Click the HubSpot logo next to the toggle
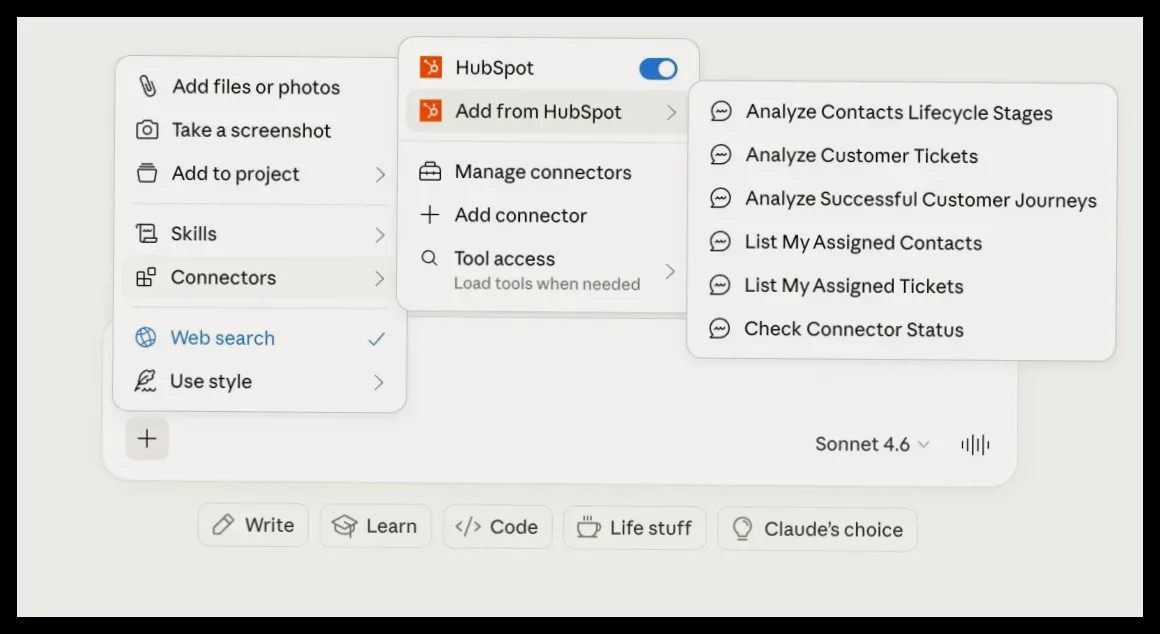 click(431, 67)
